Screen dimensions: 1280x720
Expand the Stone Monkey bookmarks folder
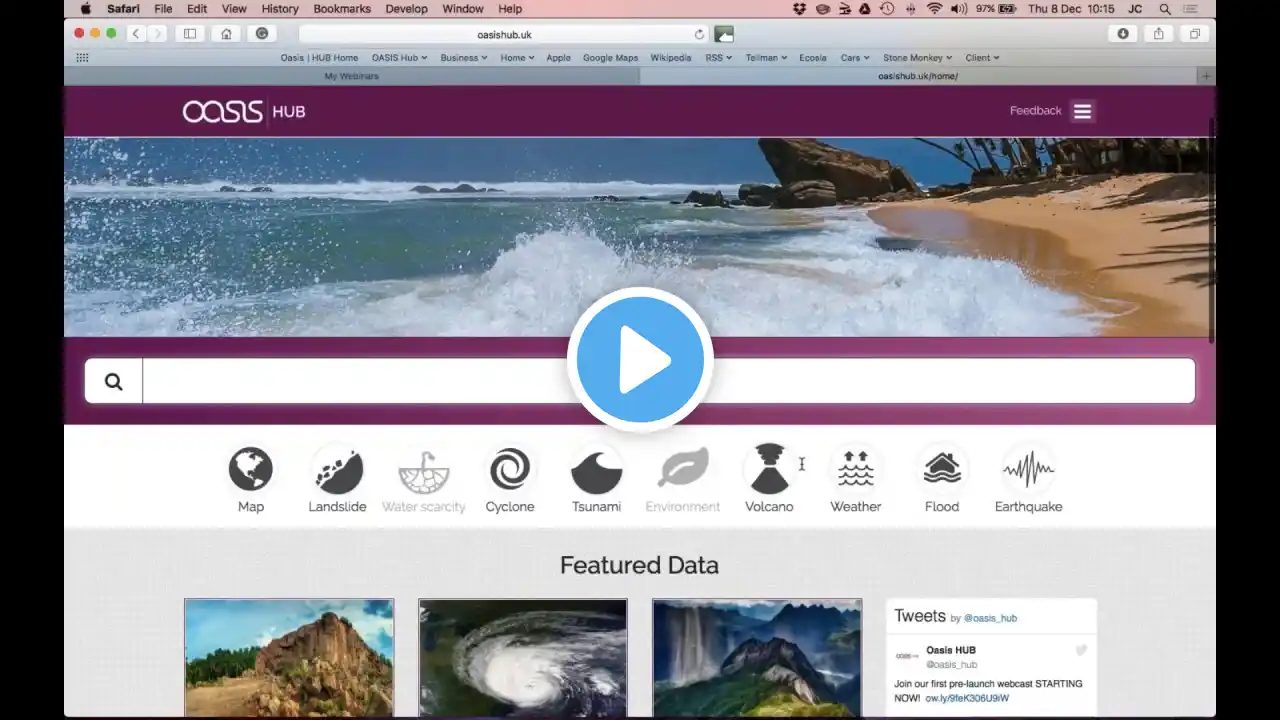(x=918, y=58)
